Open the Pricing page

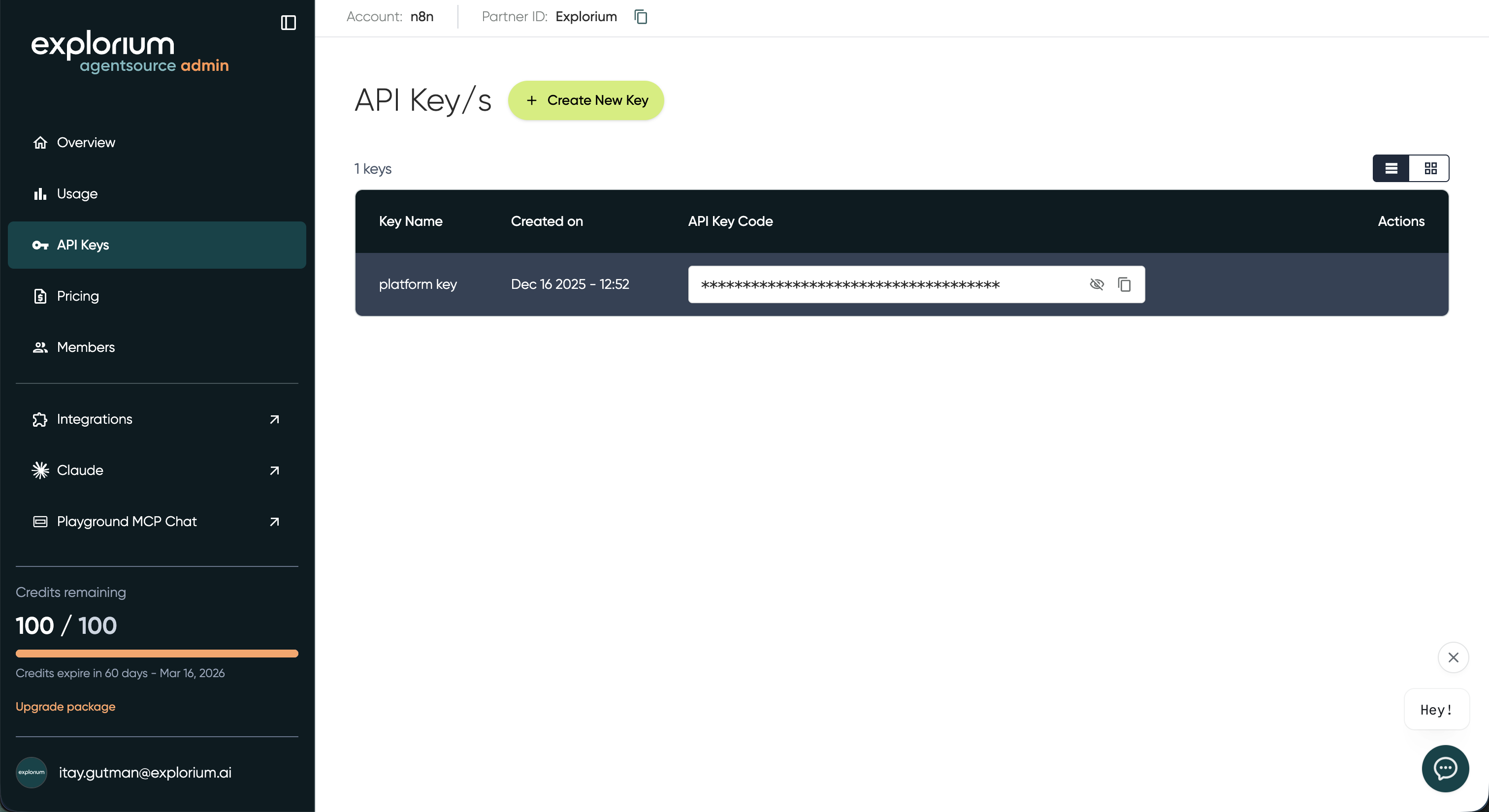pyautogui.click(x=157, y=296)
